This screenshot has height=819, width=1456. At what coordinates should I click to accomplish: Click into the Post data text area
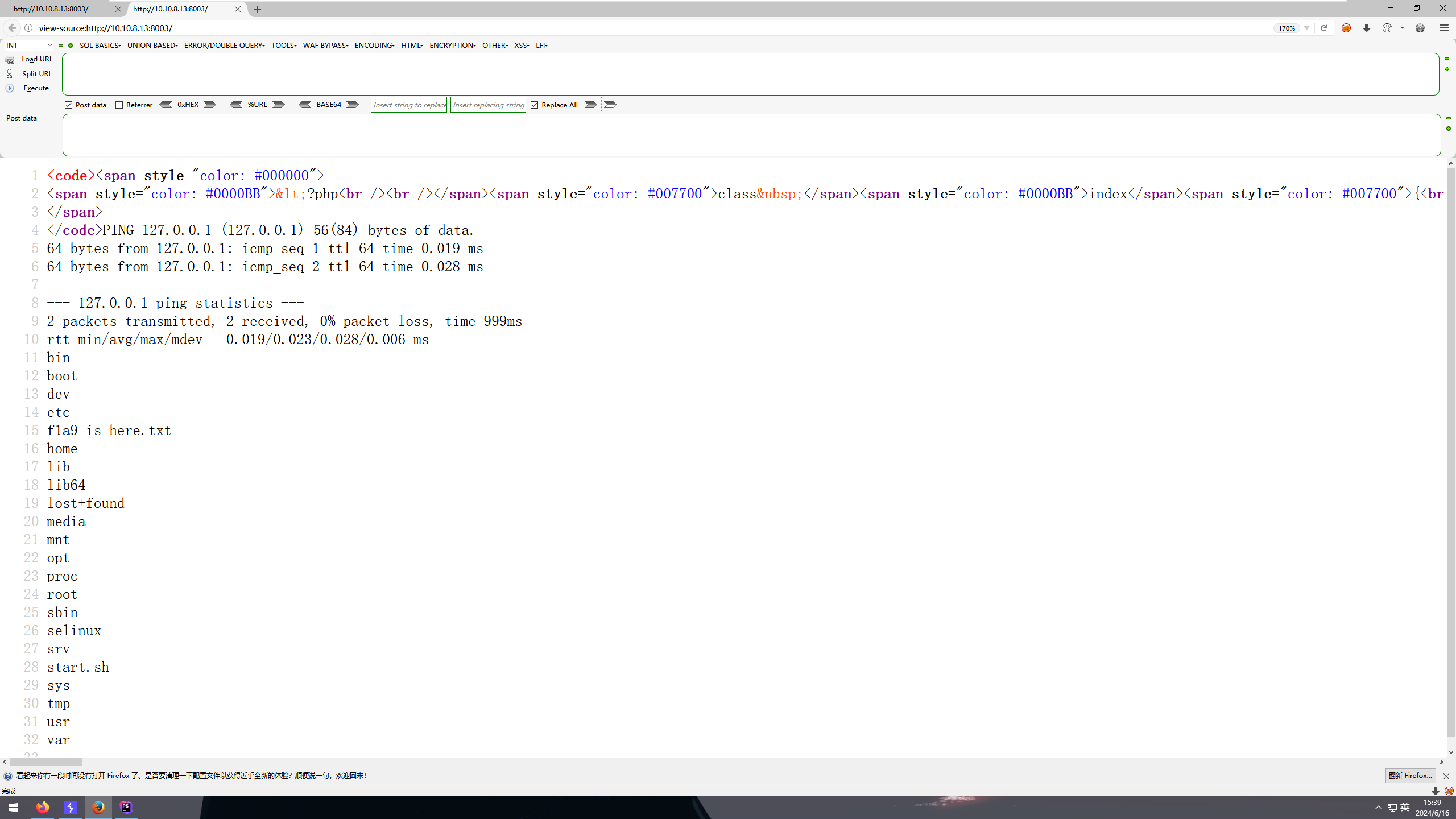(751, 135)
